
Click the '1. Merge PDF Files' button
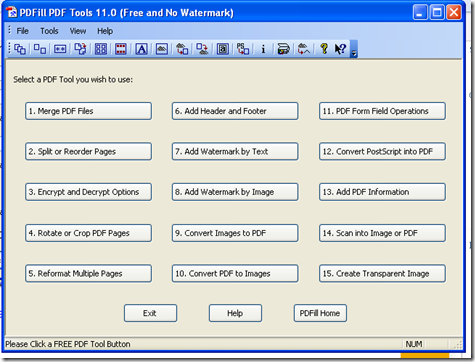tap(88, 111)
